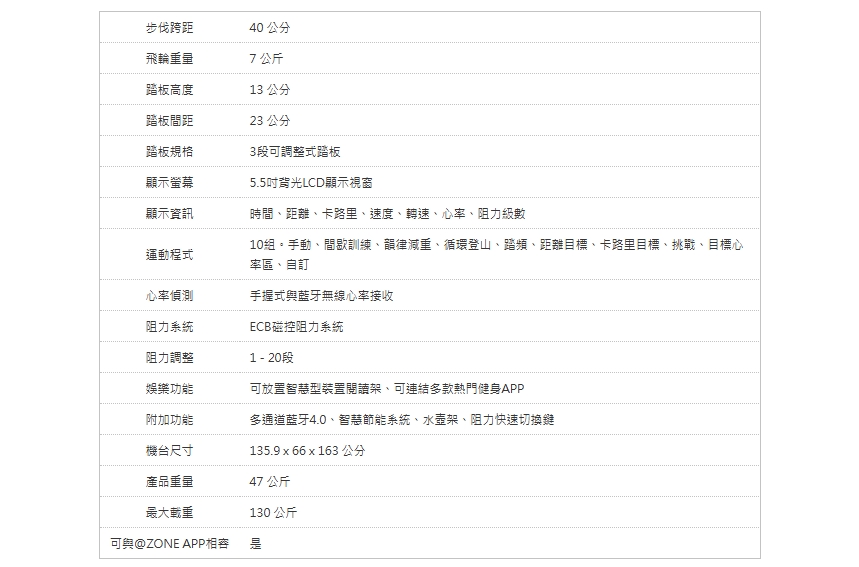Select the 7 公斤 flywheel weight value

(266, 59)
